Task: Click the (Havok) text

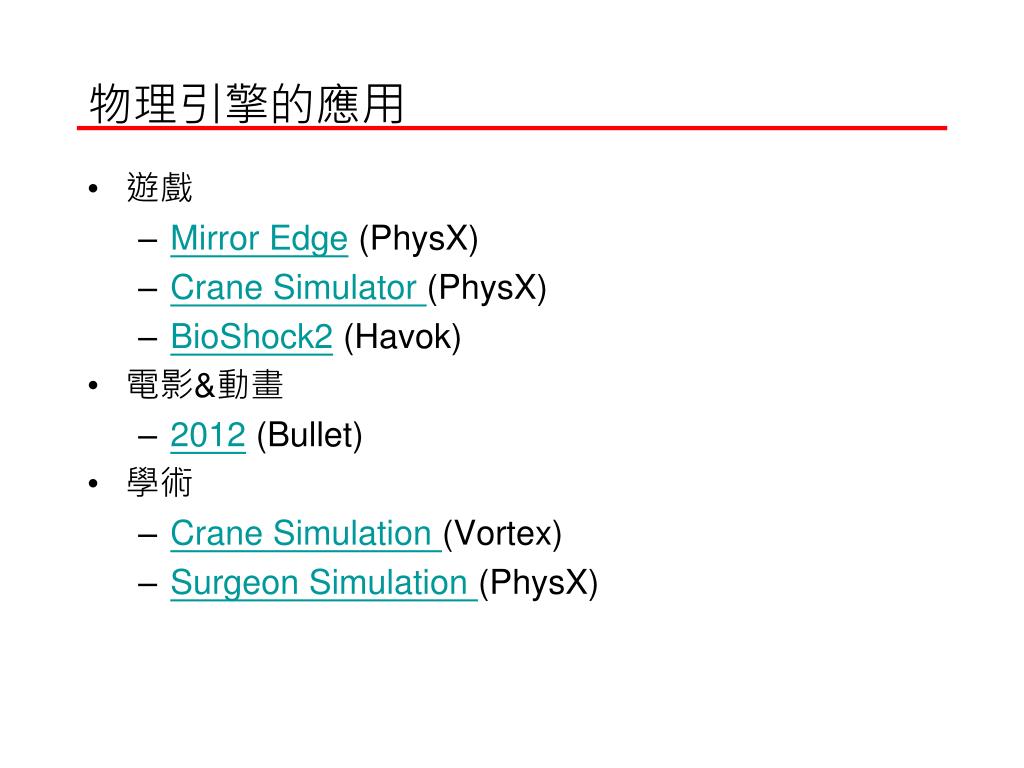Action: (x=402, y=338)
